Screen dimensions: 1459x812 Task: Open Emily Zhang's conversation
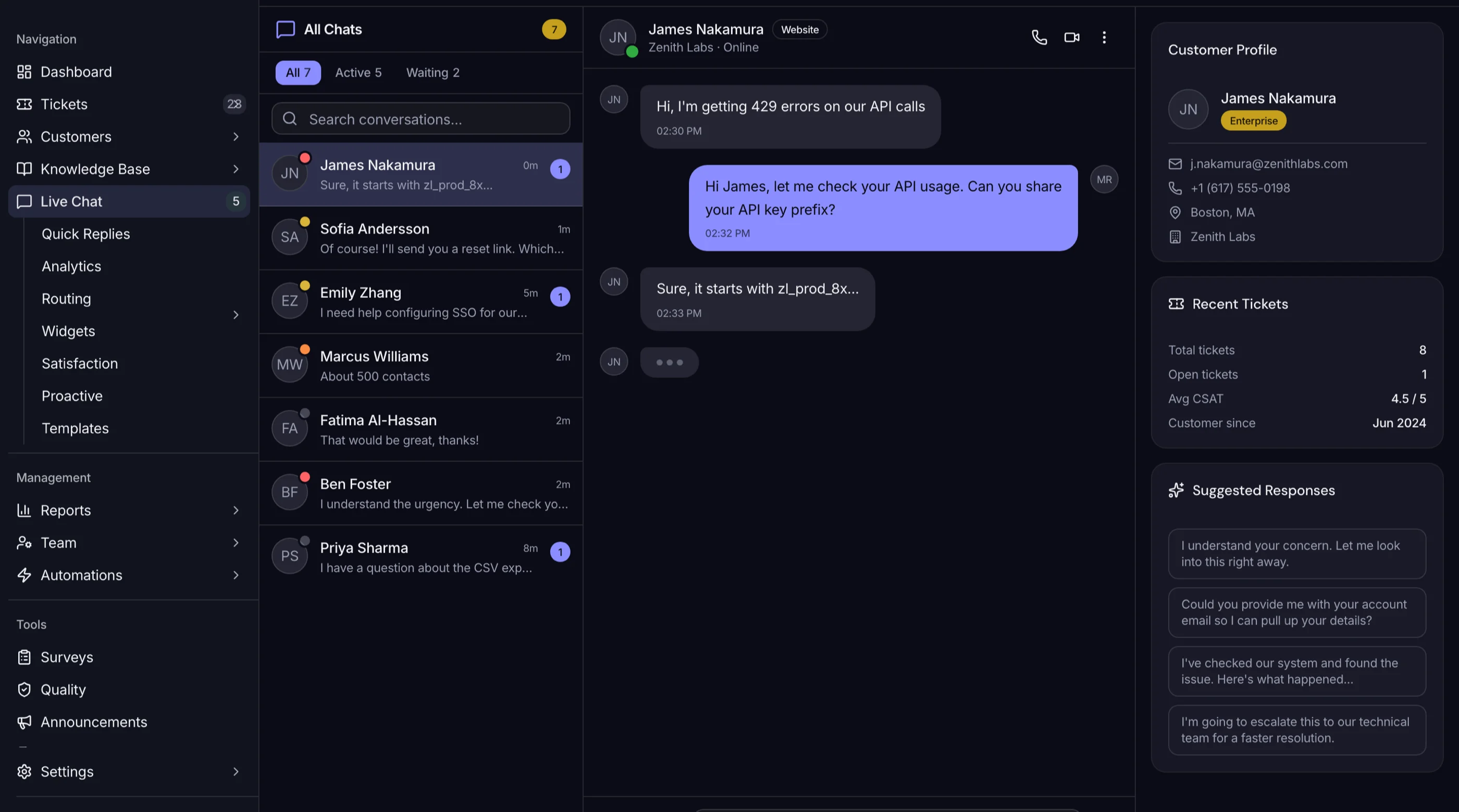[421, 301]
